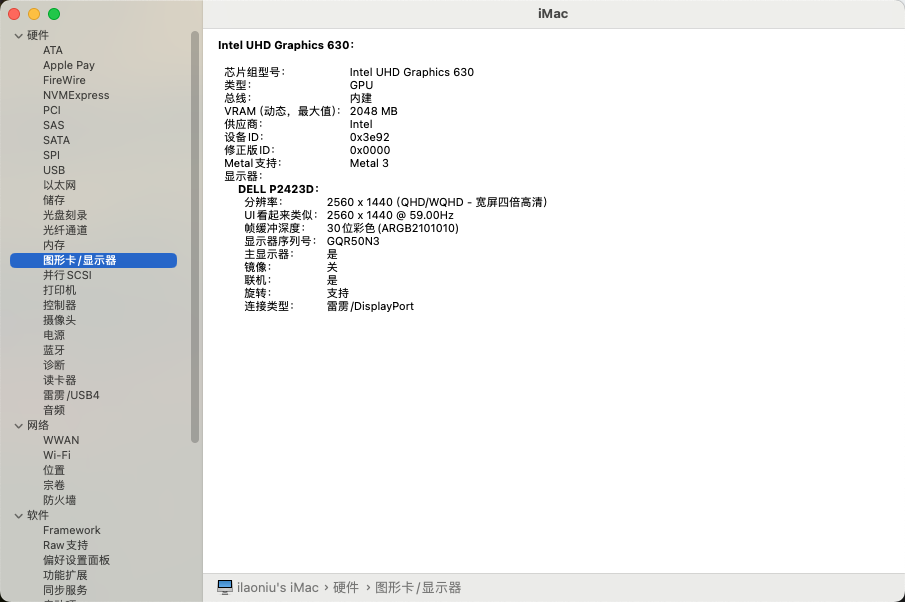The image size is (905, 602).
Task: Open the 防火墙 (Firewall) section
Action: (x=64, y=500)
